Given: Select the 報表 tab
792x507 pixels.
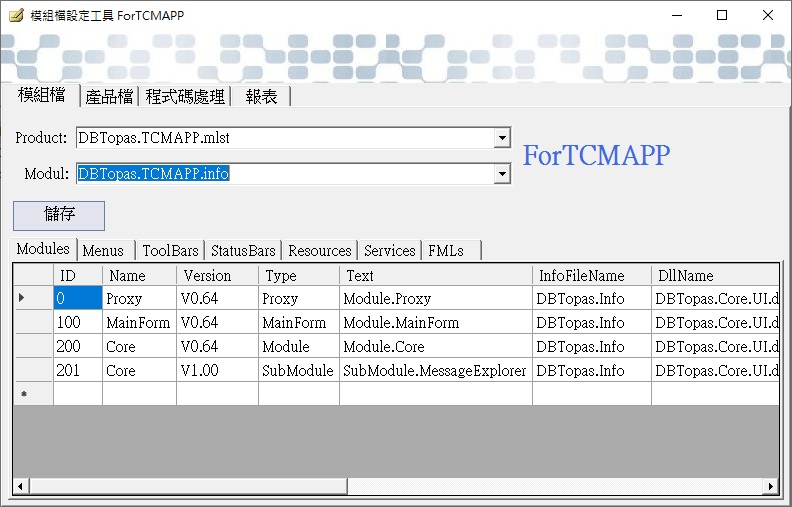Looking at the screenshot, I should click(x=262, y=96).
